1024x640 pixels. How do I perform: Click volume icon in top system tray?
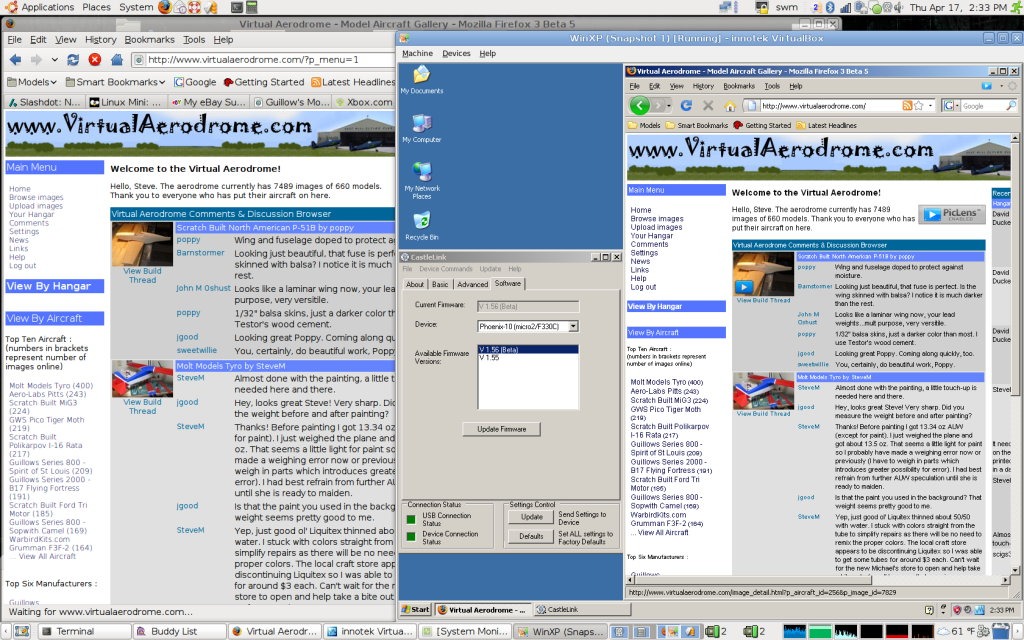pos(899,7)
